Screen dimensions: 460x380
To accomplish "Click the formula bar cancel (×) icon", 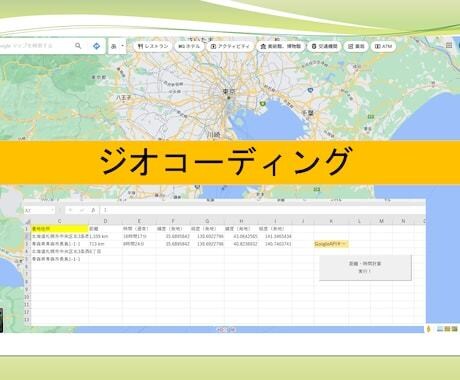I will (70, 210).
